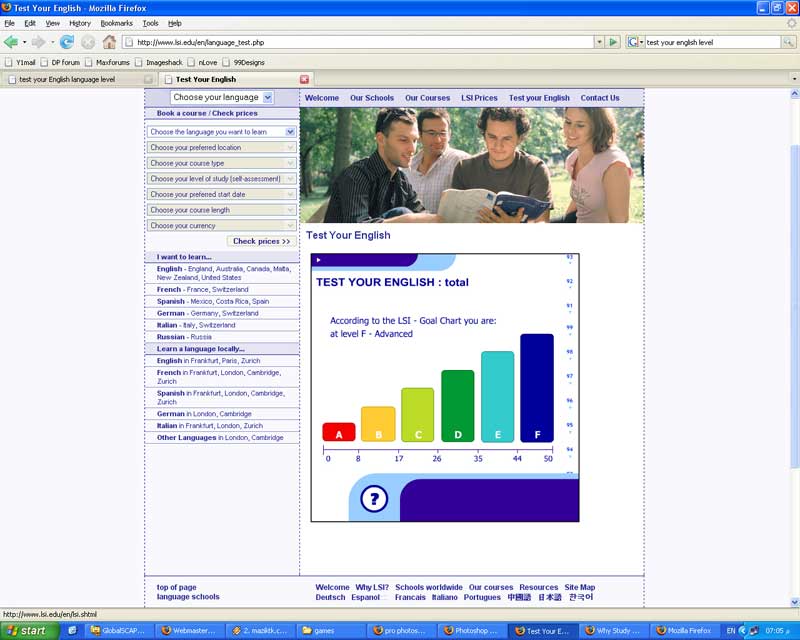Click the Stop loading icon
The height and width of the screenshot is (640, 800).
click(x=88, y=42)
